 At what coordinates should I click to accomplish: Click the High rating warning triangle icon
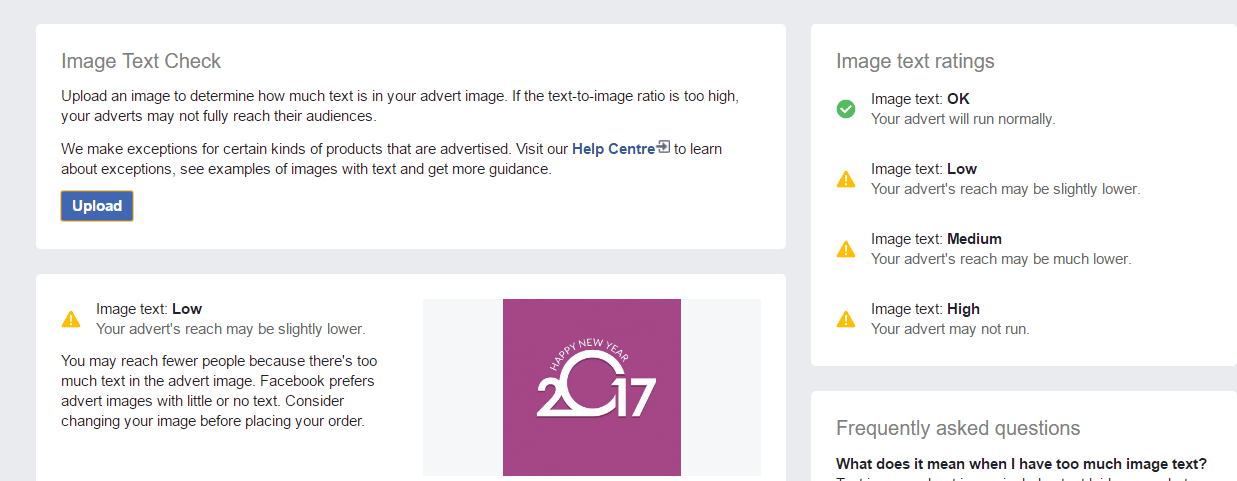coord(846,319)
